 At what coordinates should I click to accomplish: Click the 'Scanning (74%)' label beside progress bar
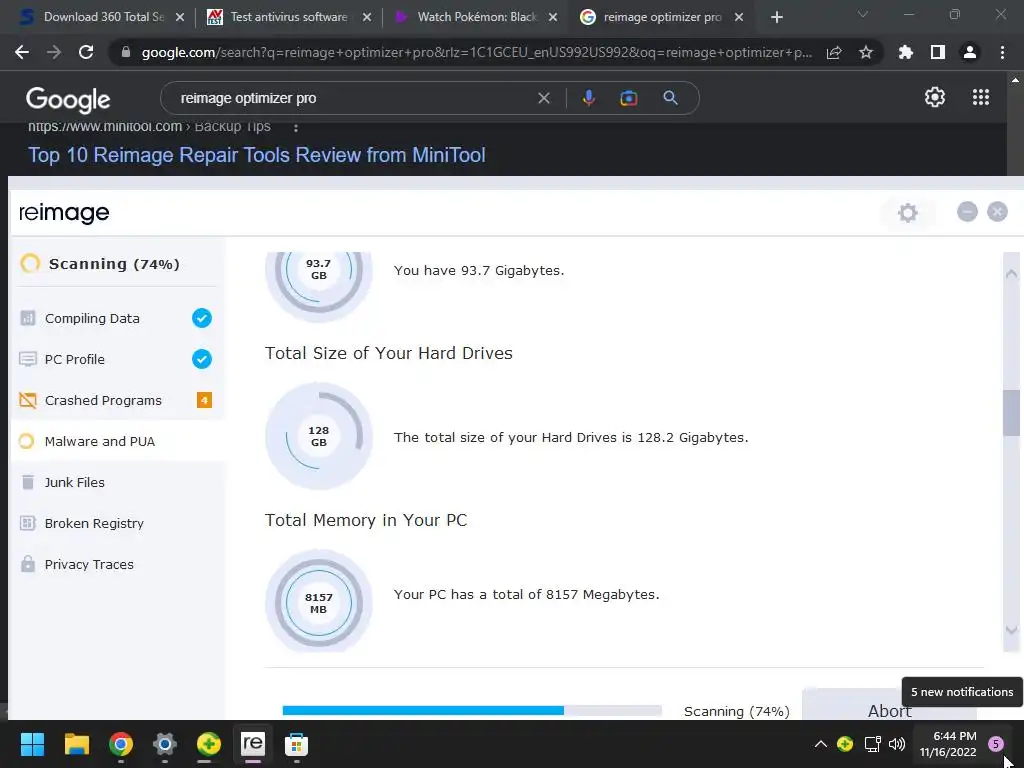click(x=737, y=711)
